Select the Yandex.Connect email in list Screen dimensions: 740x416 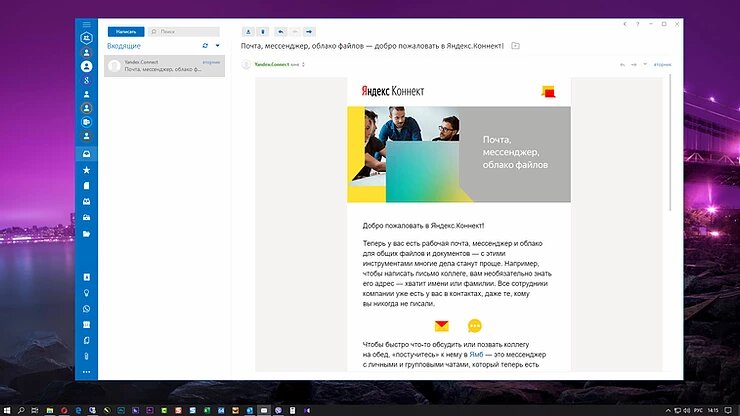(164, 66)
